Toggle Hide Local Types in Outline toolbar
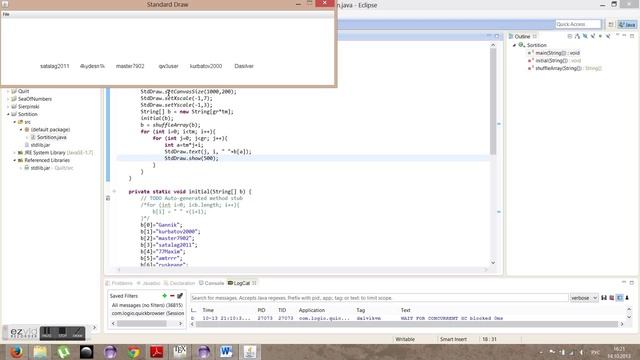640x360 pixels. tap(608, 36)
